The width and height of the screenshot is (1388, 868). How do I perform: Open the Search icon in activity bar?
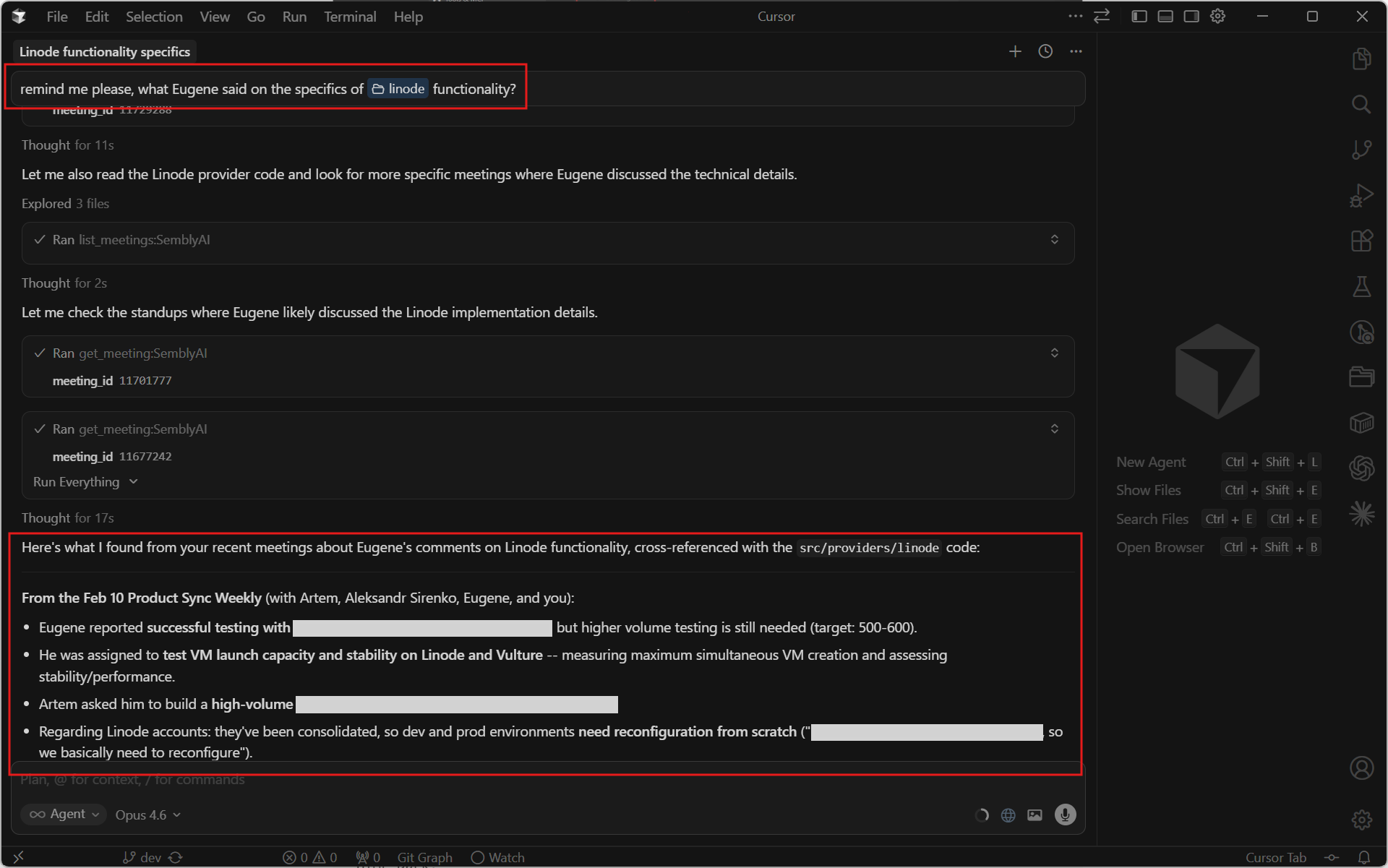[x=1361, y=104]
